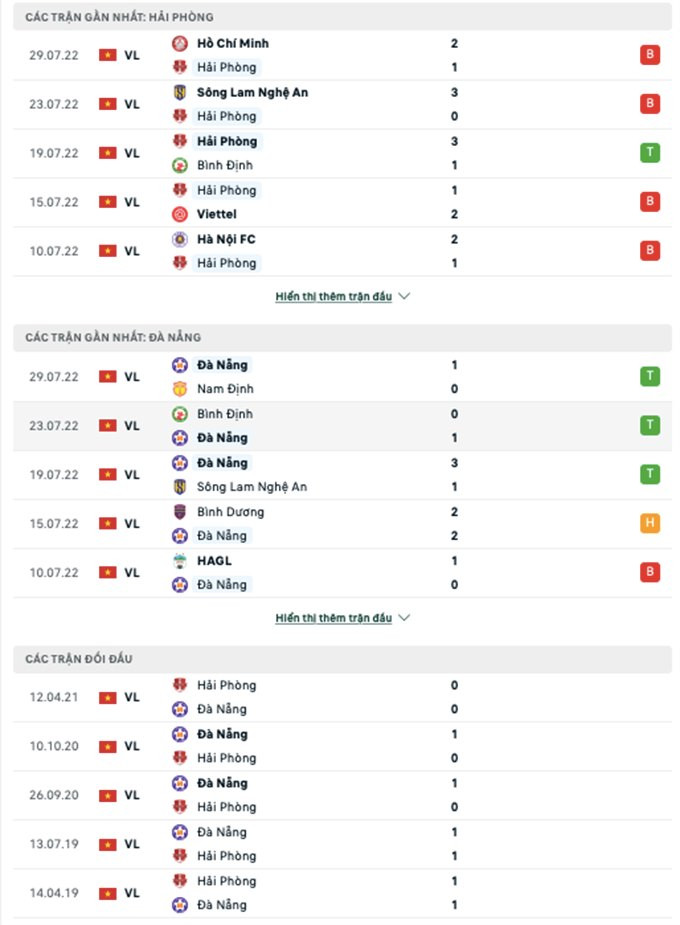Click the HAGL club logo
680x925 pixels.
click(x=180, y=561)
